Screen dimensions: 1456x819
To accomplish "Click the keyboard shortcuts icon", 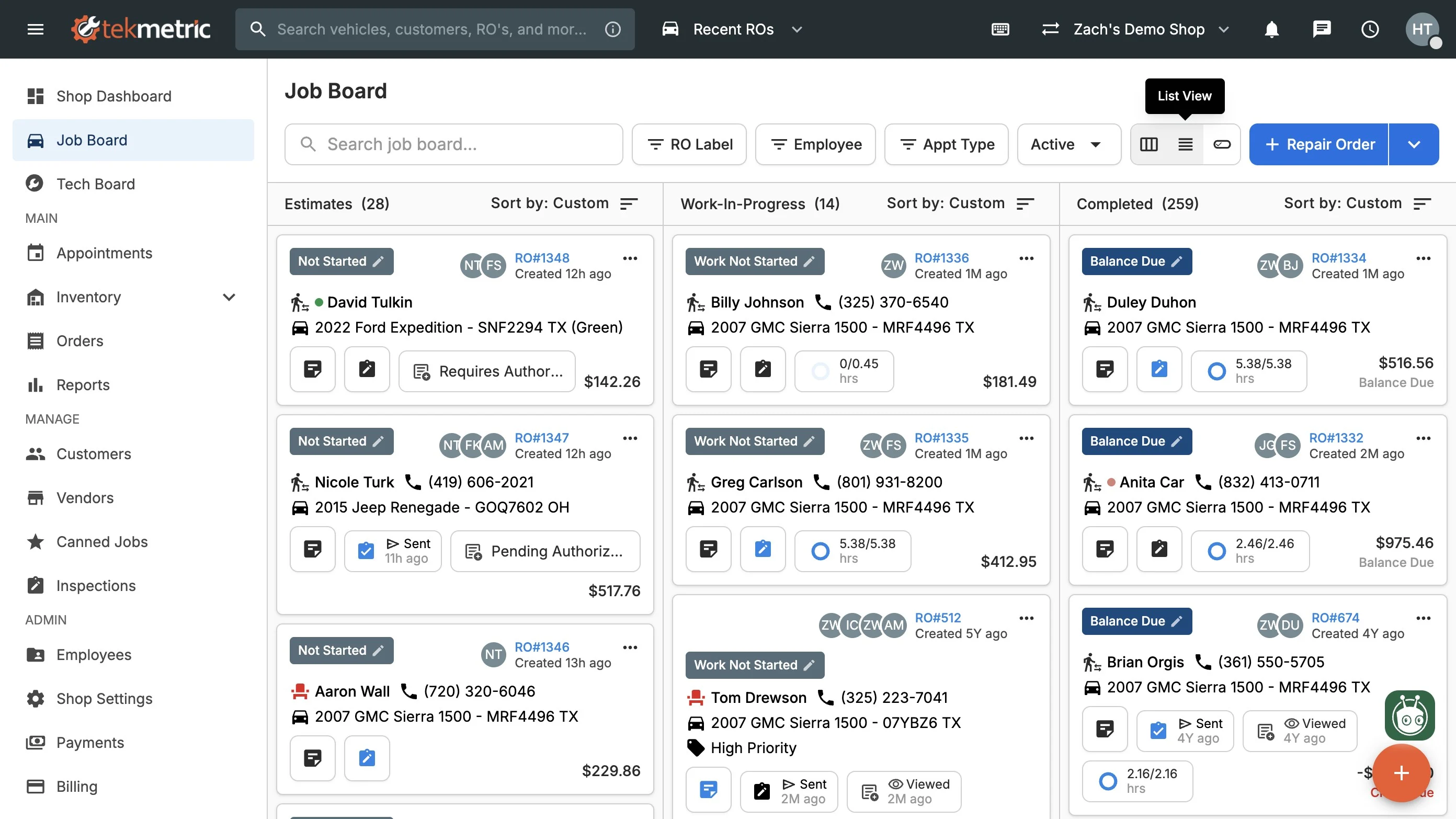I will (1000, 29).
